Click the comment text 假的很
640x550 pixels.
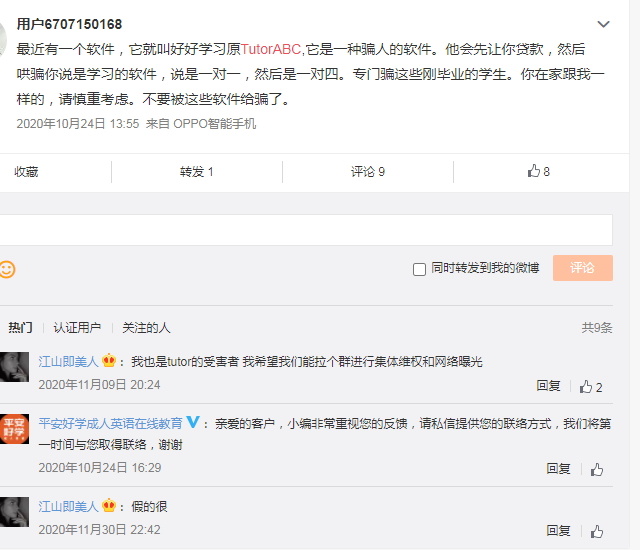click(x=149, y=507)
